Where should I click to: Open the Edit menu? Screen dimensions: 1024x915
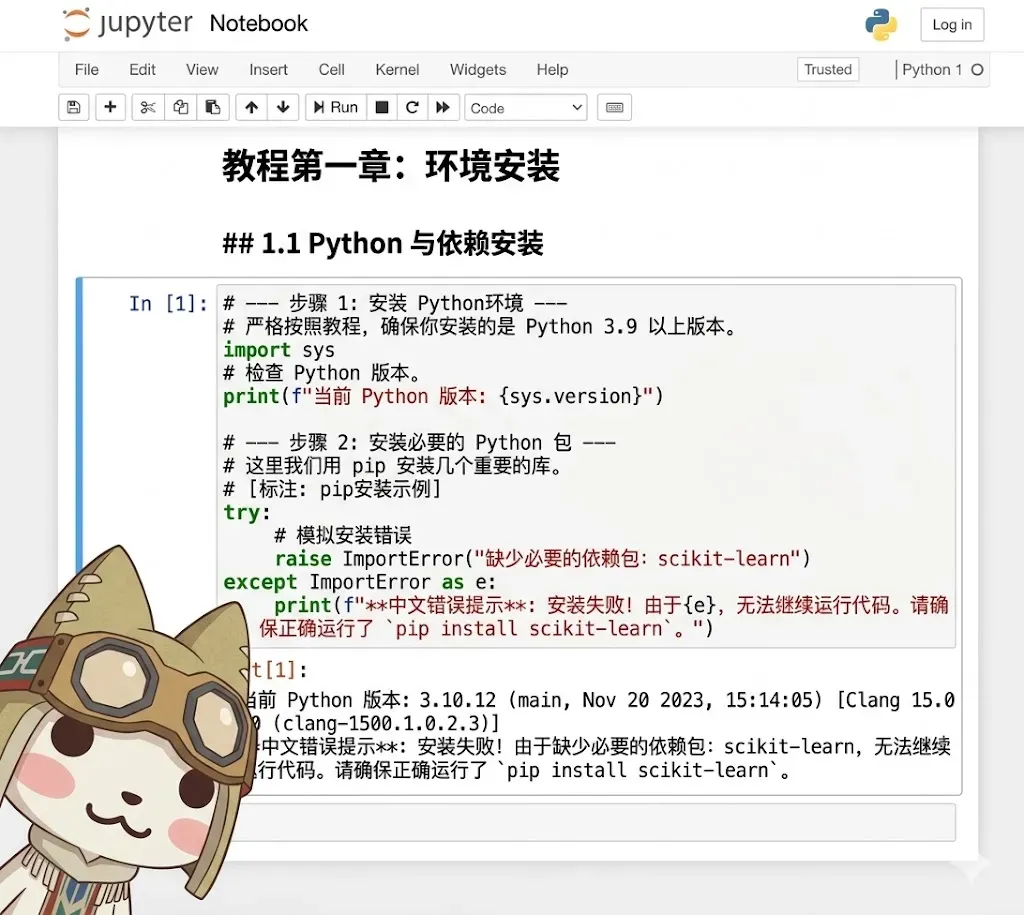tap(142, 70)
